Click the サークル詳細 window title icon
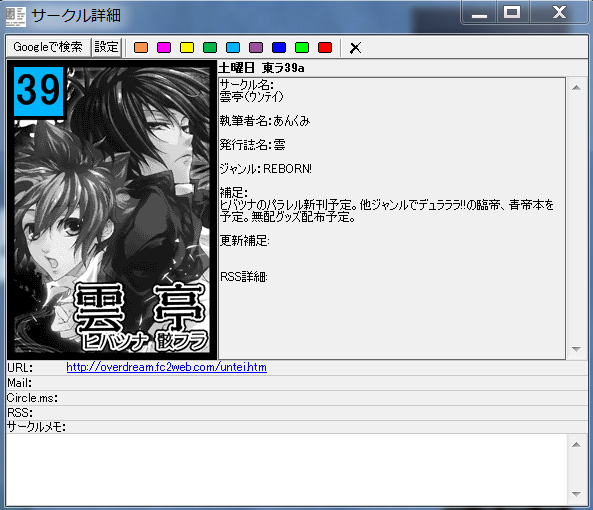This screenshot has height=510, width=593. click(x=16, y=17)
